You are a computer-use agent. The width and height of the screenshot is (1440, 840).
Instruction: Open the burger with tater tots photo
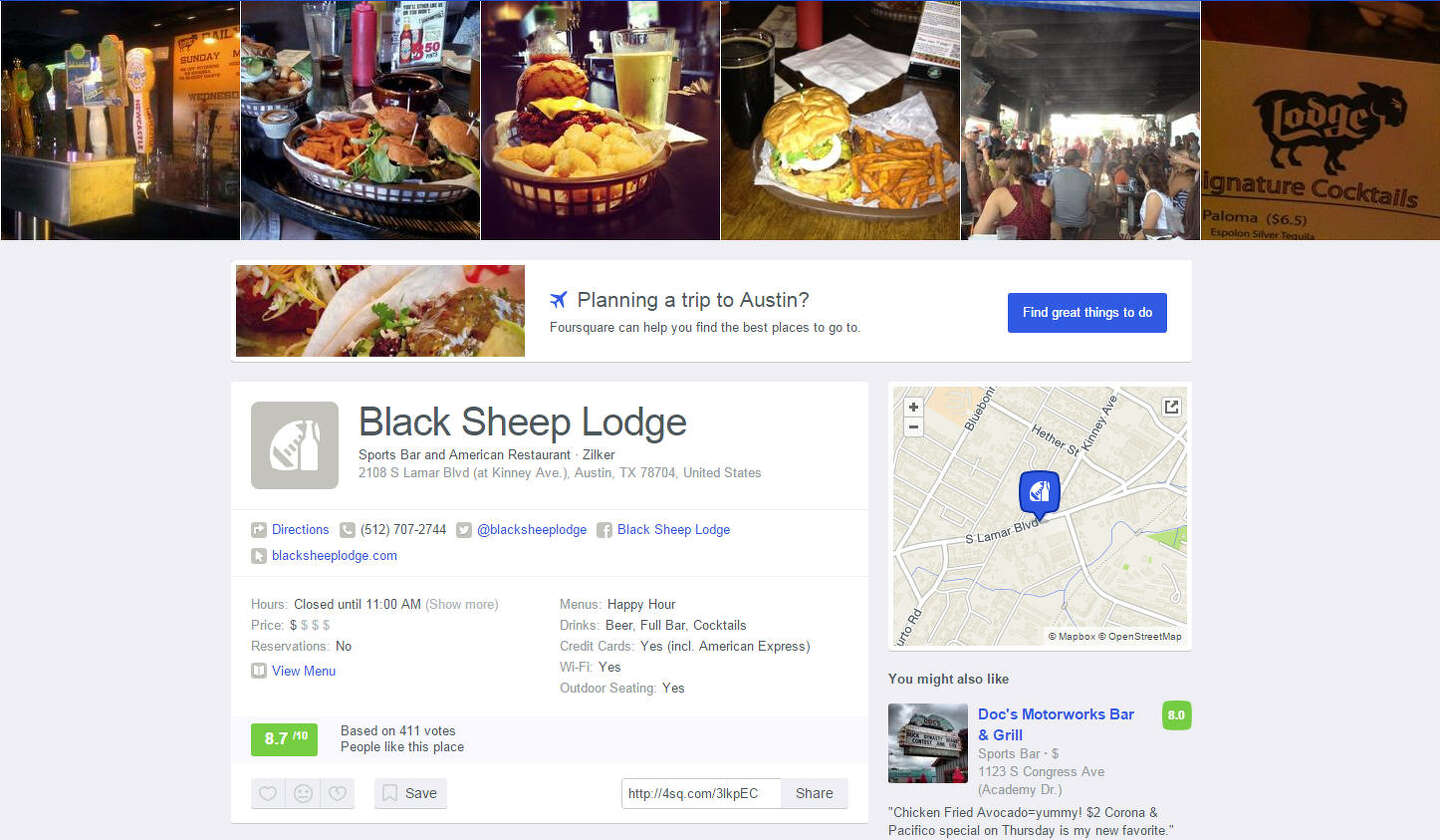coord(600,120)
